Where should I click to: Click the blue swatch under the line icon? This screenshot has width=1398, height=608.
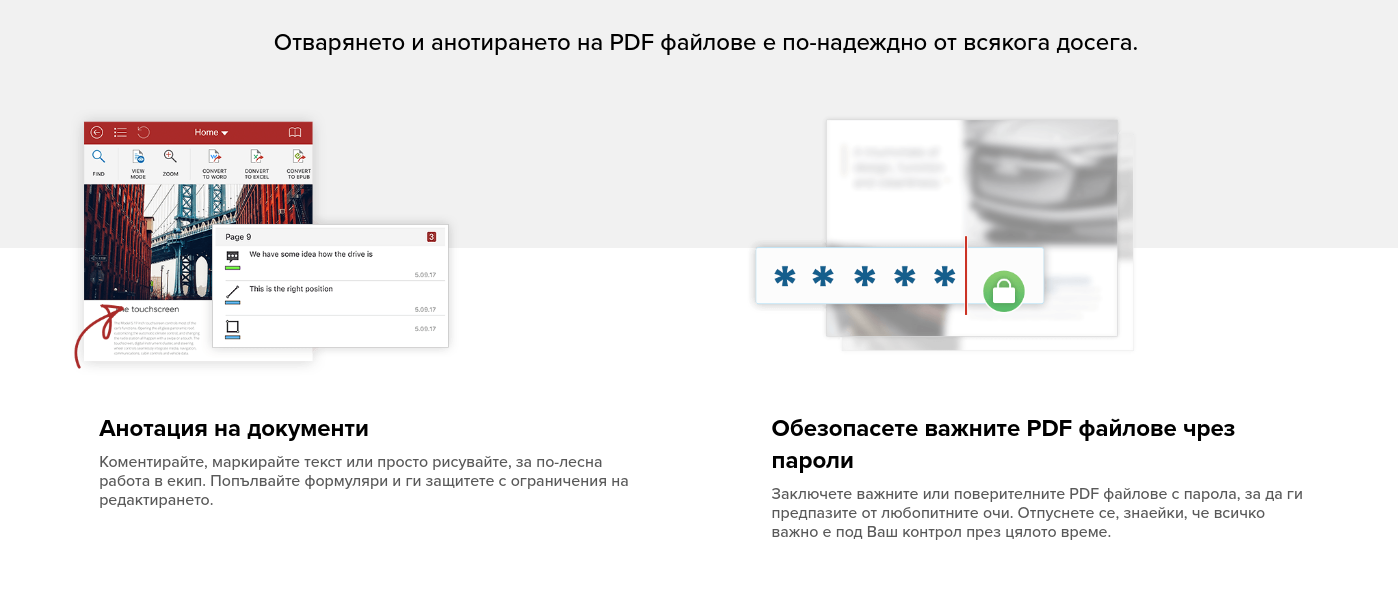pos(233,302)
